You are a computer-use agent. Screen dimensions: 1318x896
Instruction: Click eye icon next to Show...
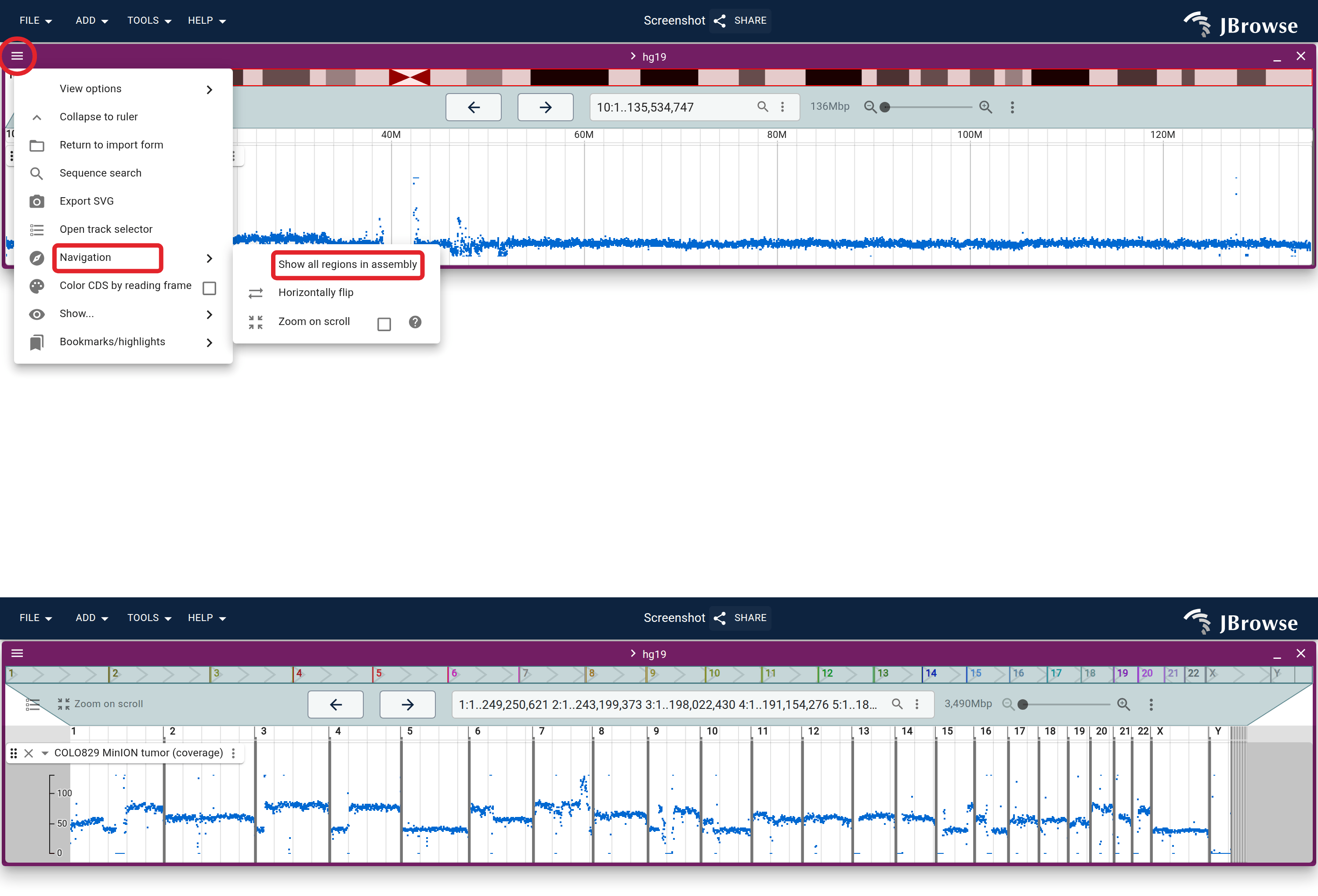point(37,314)
